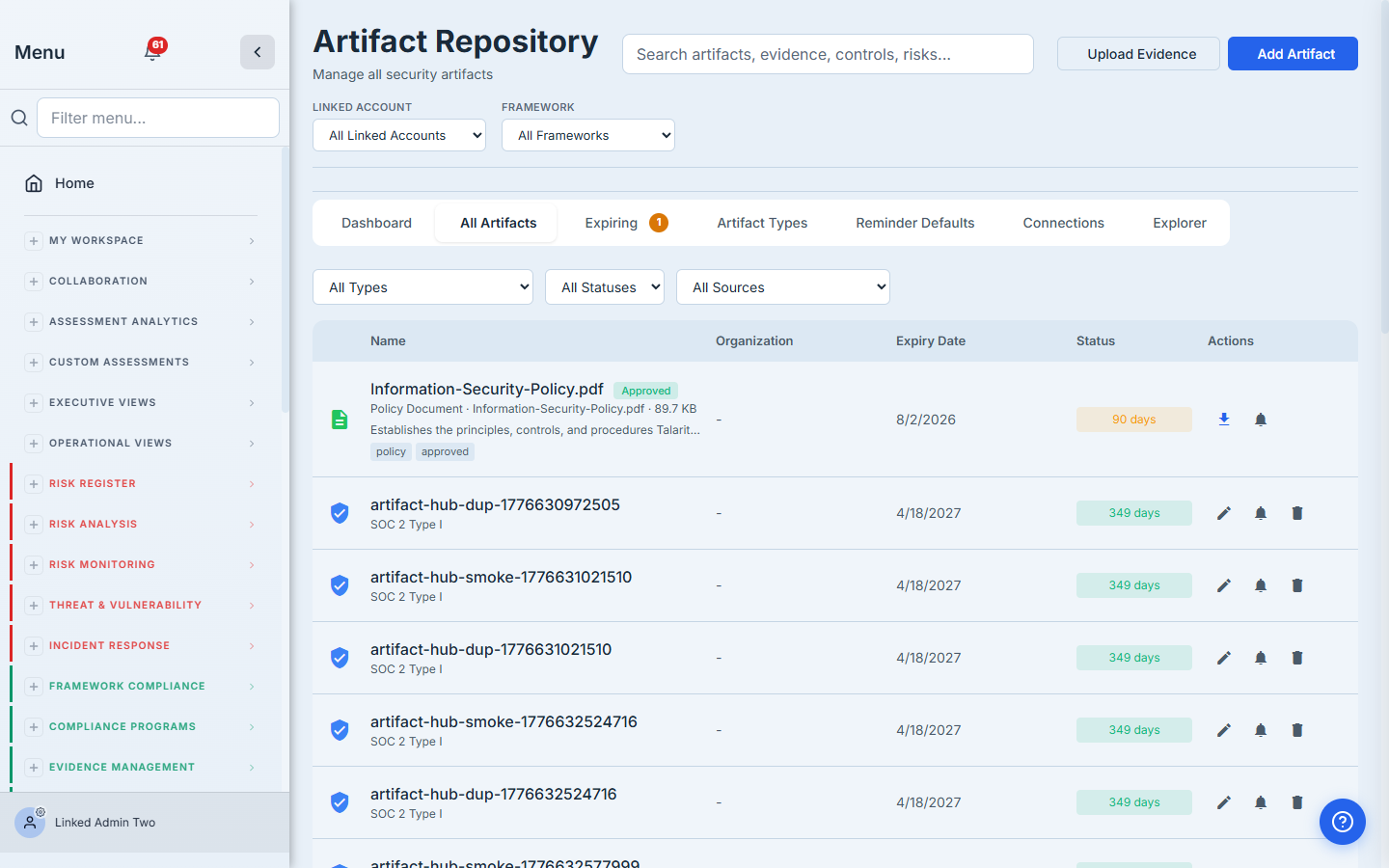
Task: Click the shield icon of artifact-hub-dup-1776630972505
Action: pos(340,513)
